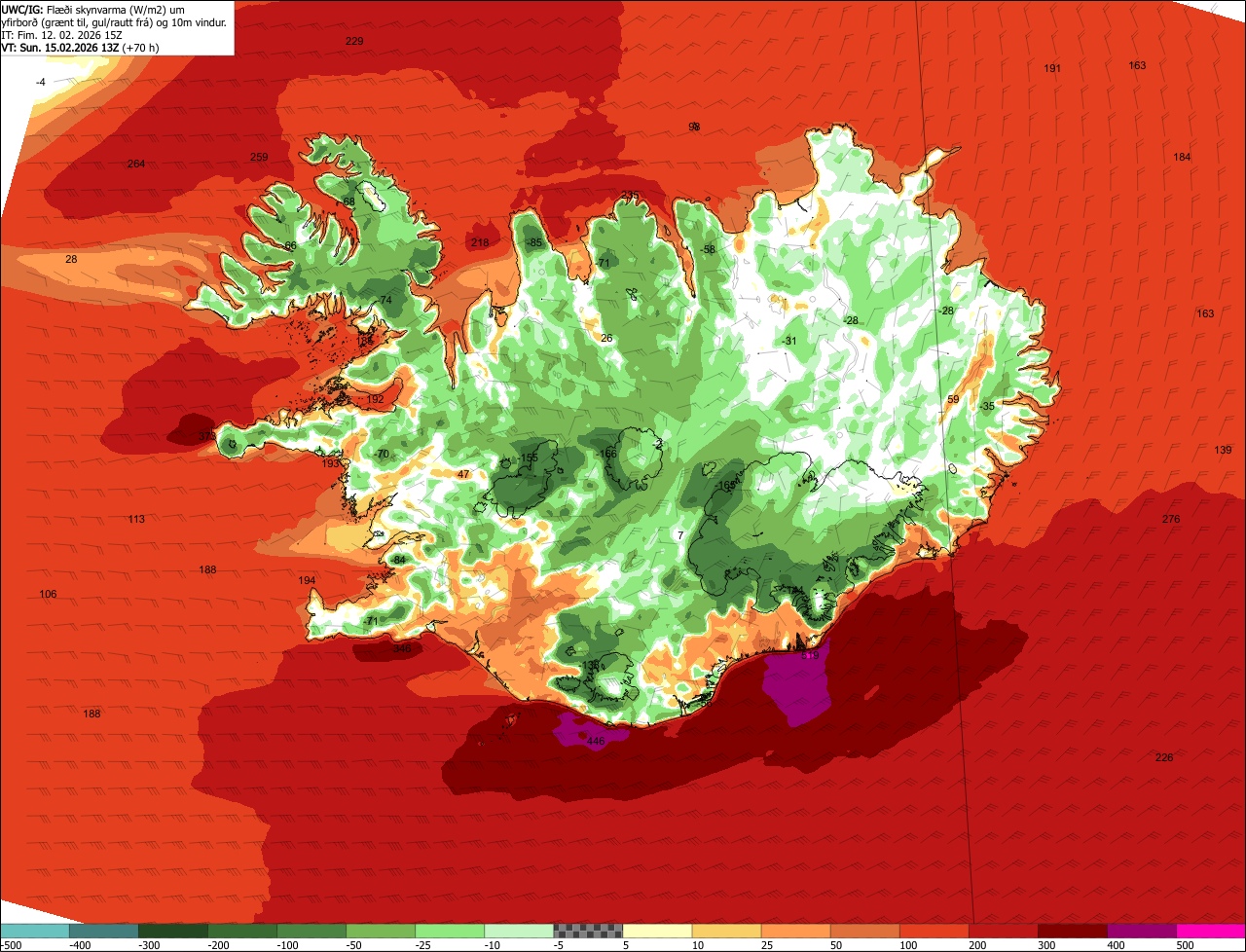This screenshot has width=1246, height=952.
Task: Click the map value '-31' in northeast Iceland
Action: point(788,340)
